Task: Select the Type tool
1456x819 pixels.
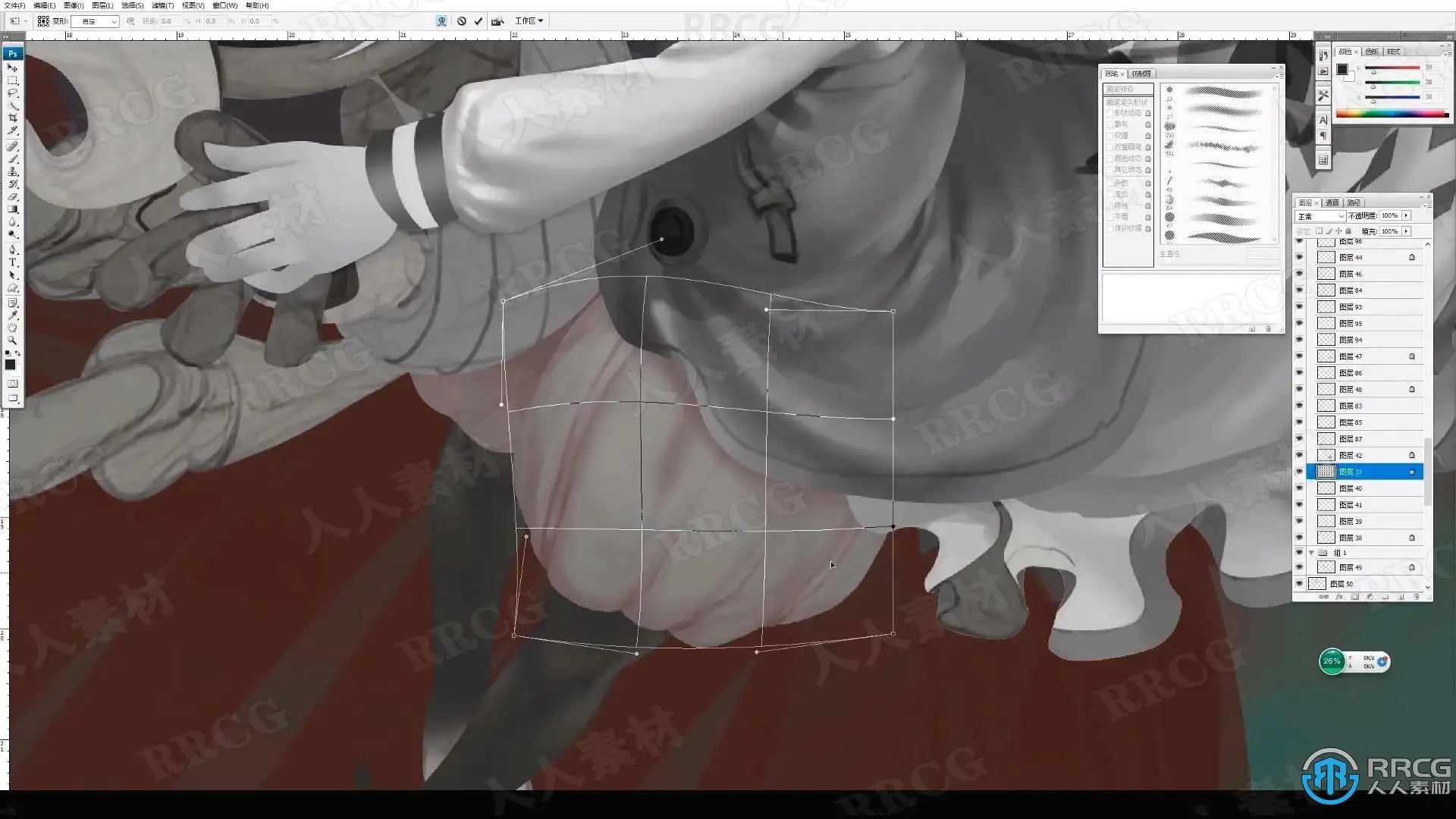Action: [x=13, y=262]
